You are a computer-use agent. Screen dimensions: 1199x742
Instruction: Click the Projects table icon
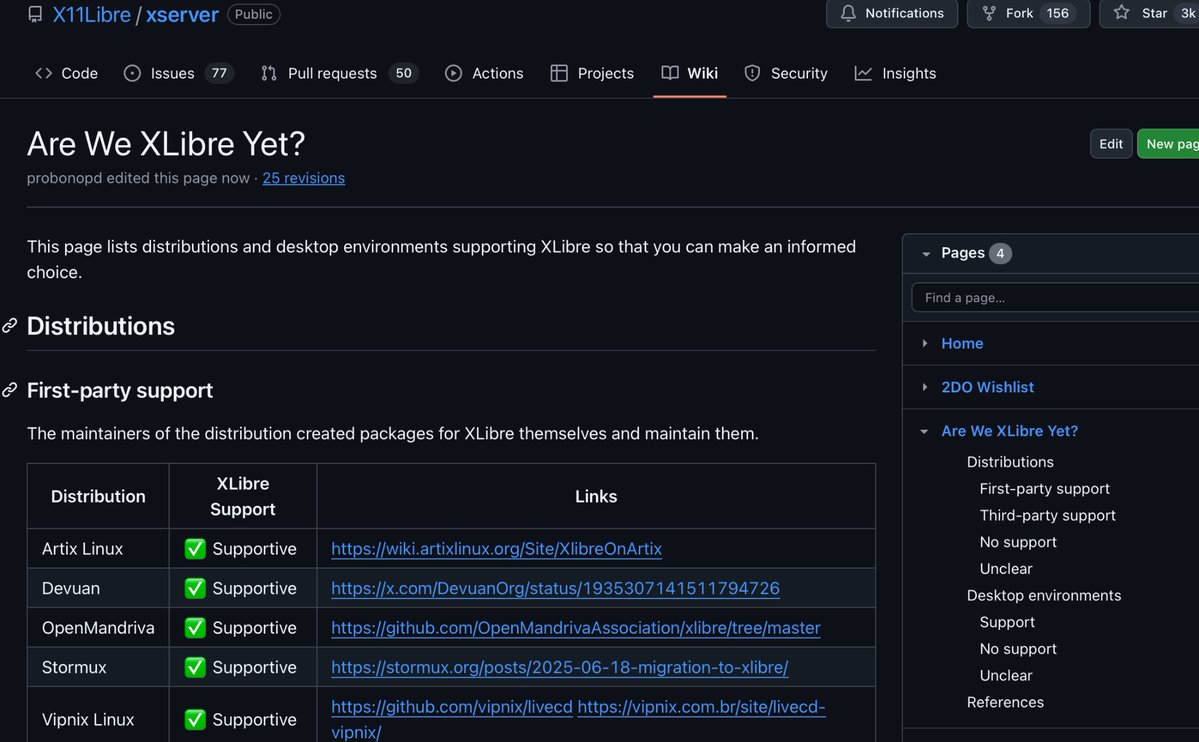coord(559,73)
